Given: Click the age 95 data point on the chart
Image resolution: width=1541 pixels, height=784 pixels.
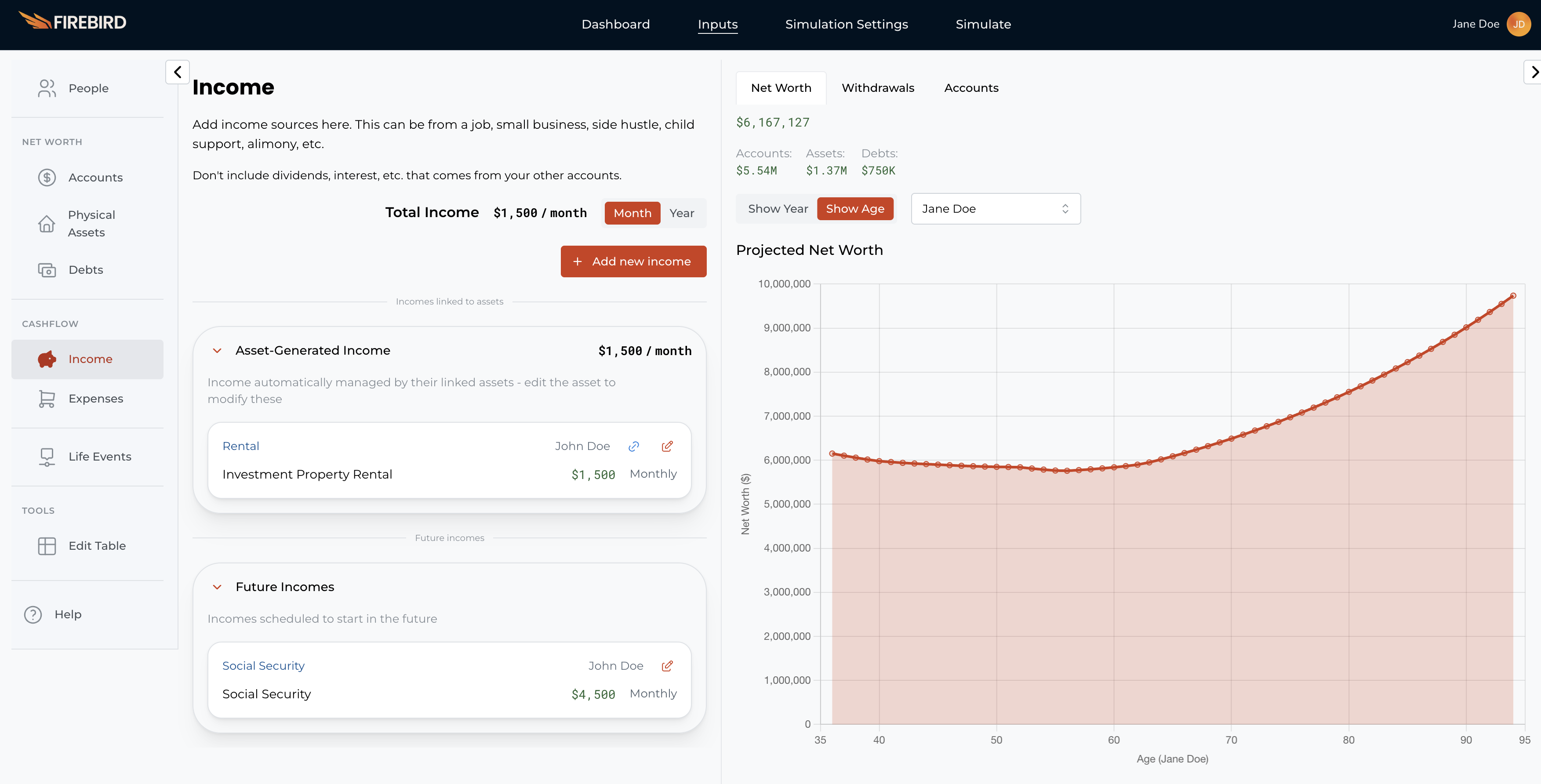Looking at the screenshot, I should 1513,295.
